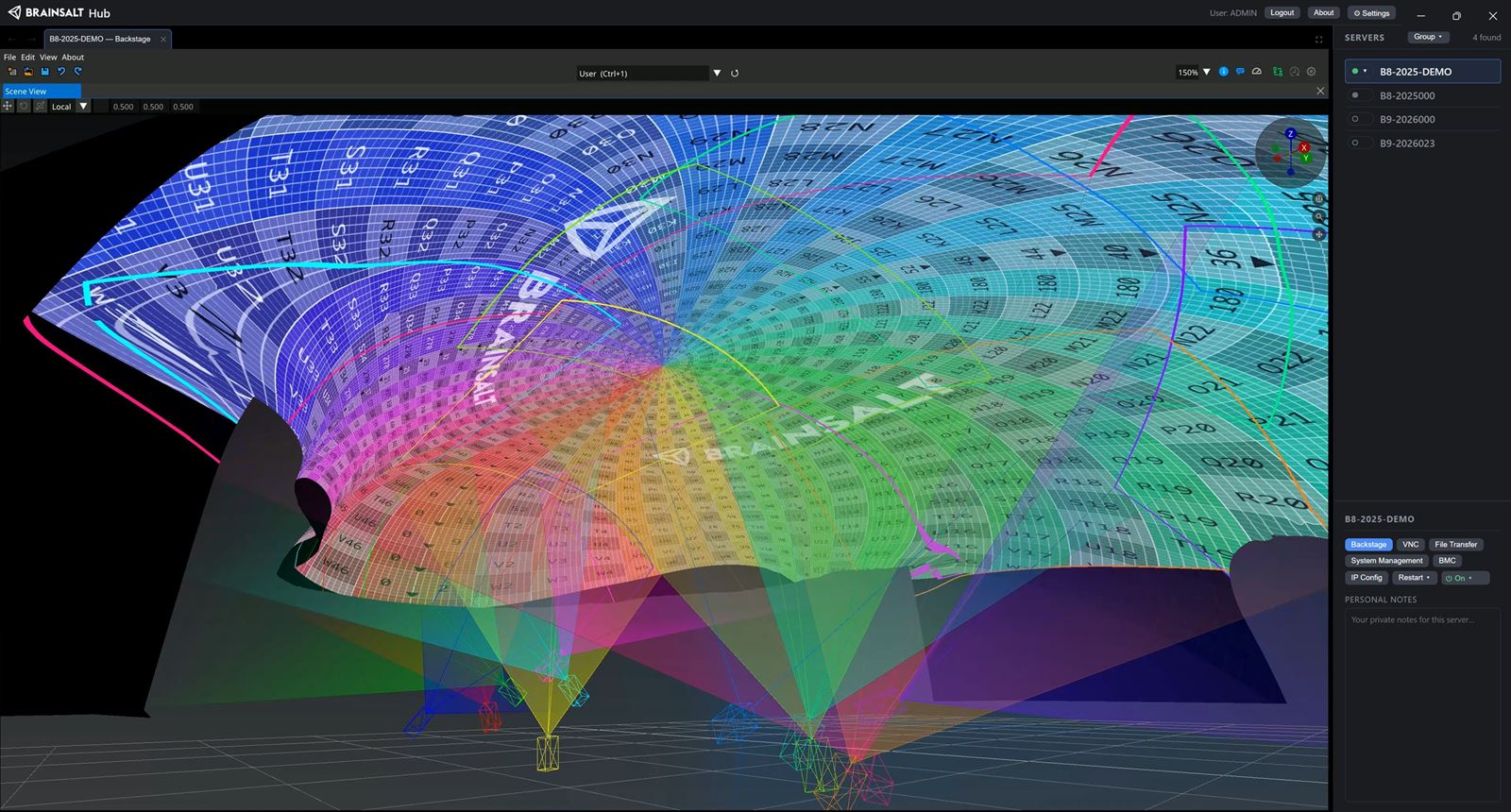Viewport: 1511px width, 812px height.
Task: Select the rotate tool icon
Action: pos(24,107)
